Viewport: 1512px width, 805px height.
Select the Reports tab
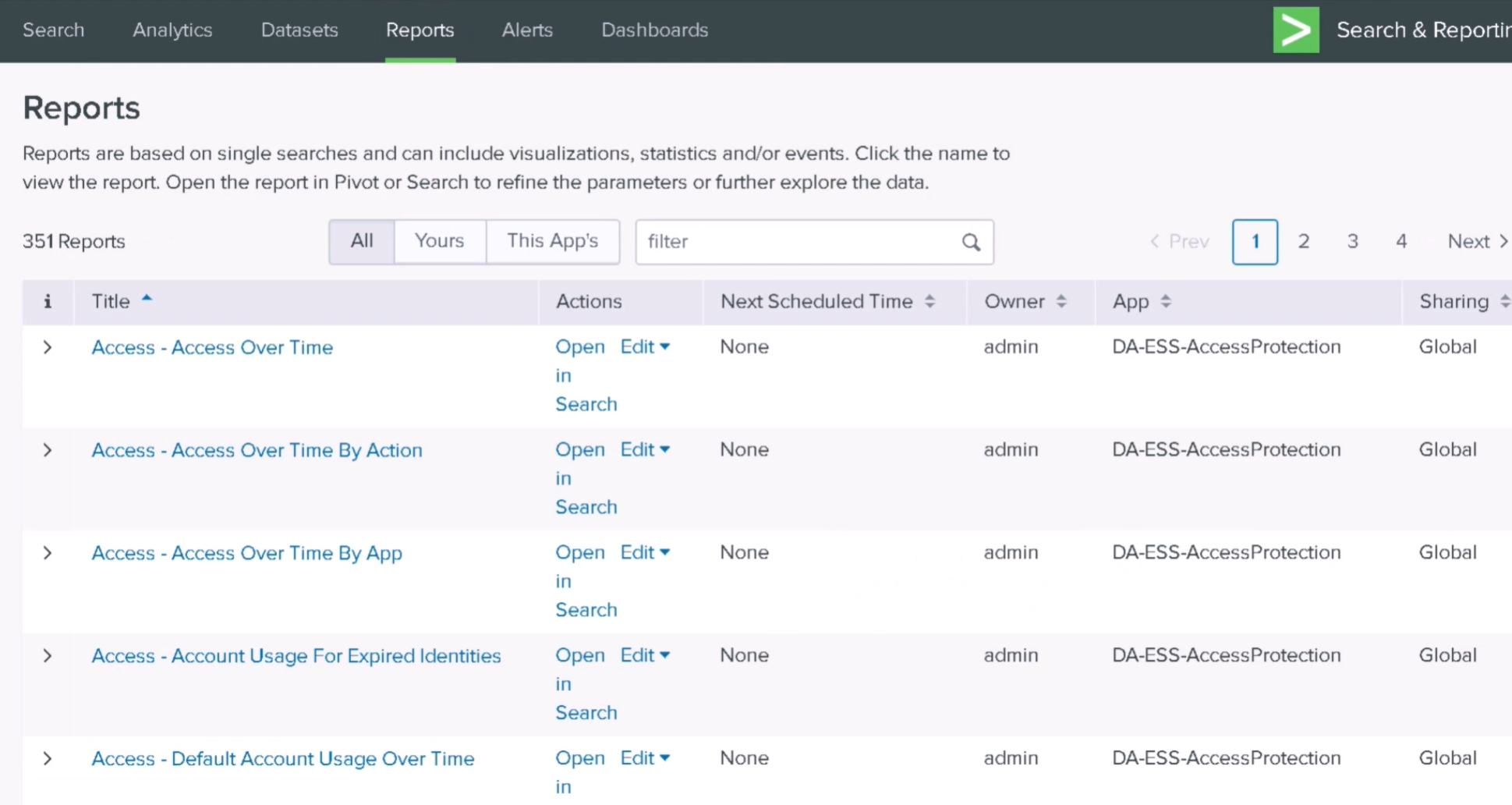(x=420, y=30)
